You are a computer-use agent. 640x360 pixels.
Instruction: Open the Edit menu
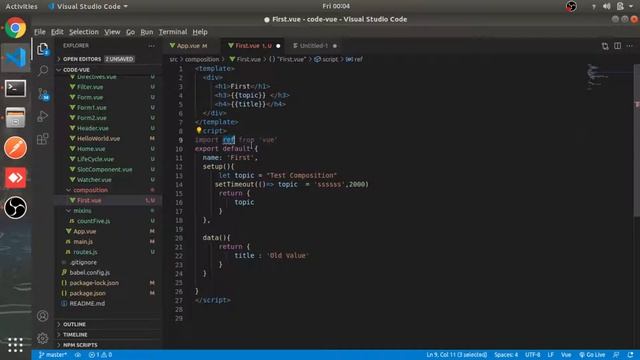[57, 32]
